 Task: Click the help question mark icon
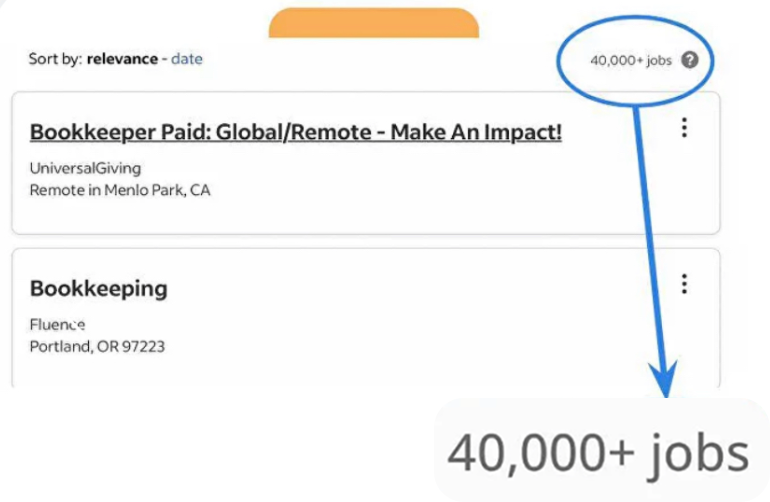(689, 59)
